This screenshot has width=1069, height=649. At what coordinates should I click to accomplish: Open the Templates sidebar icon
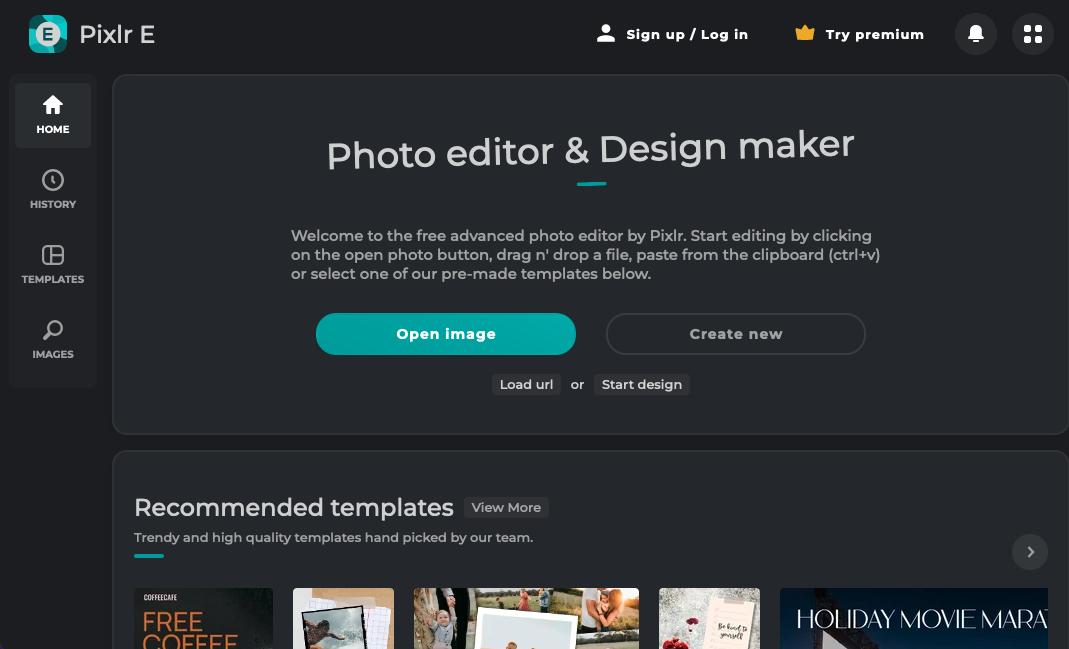point(53,256)
